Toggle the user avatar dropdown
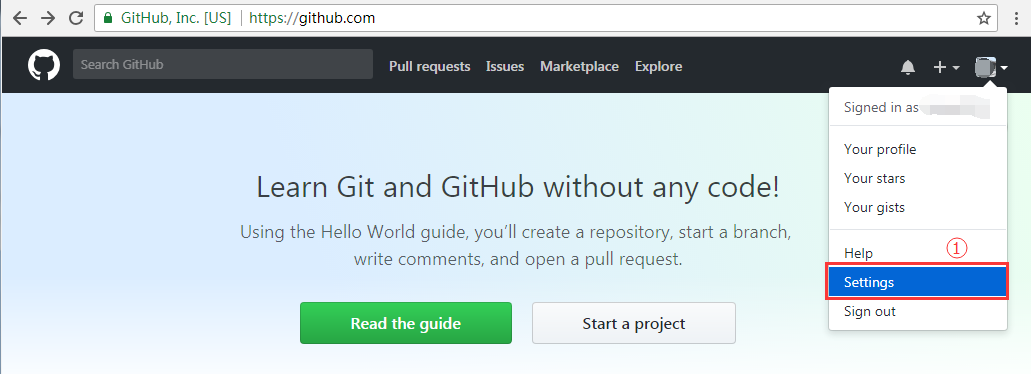 pos(992,66)
